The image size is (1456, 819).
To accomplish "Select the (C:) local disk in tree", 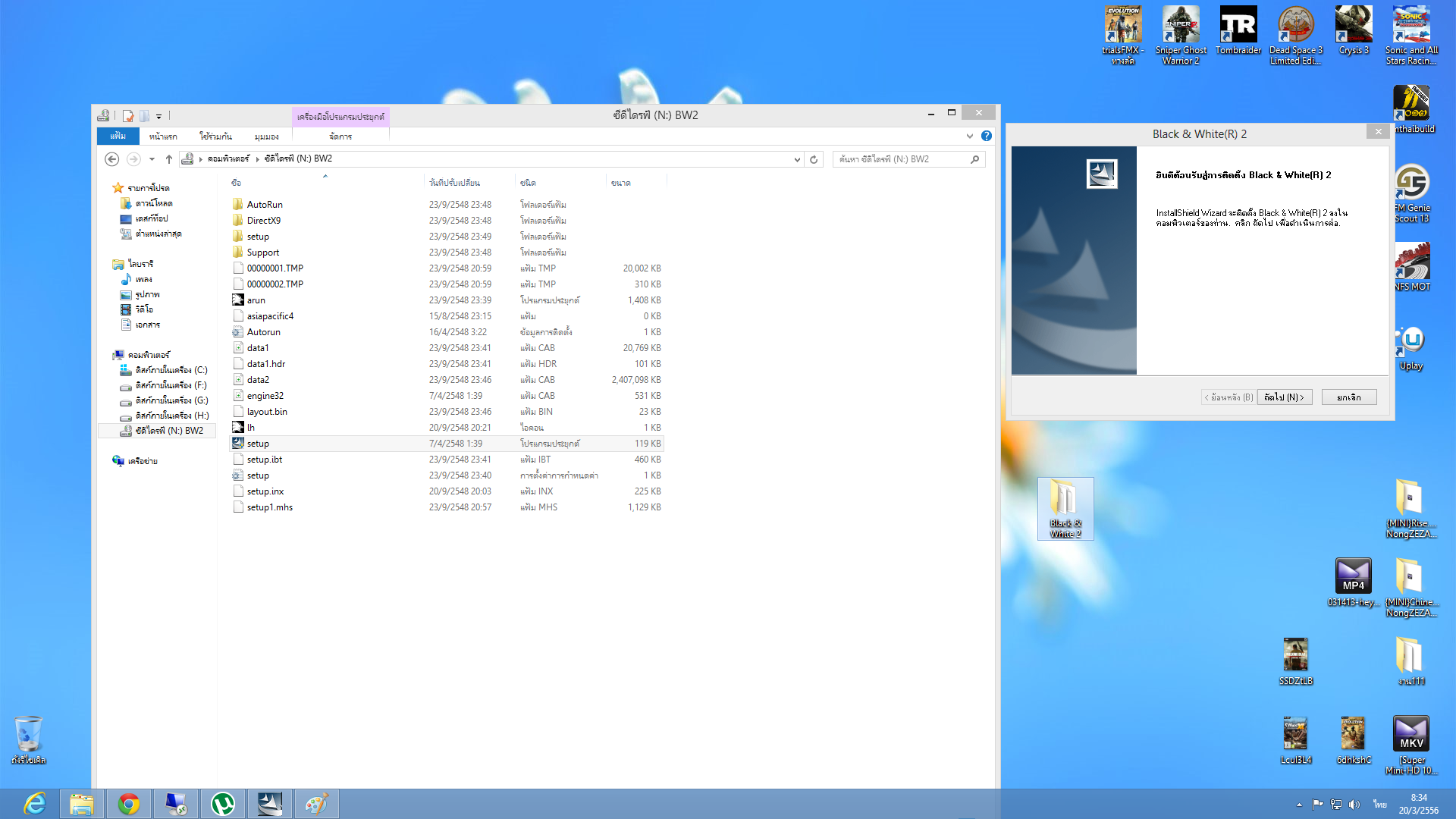I will [171, 370].
